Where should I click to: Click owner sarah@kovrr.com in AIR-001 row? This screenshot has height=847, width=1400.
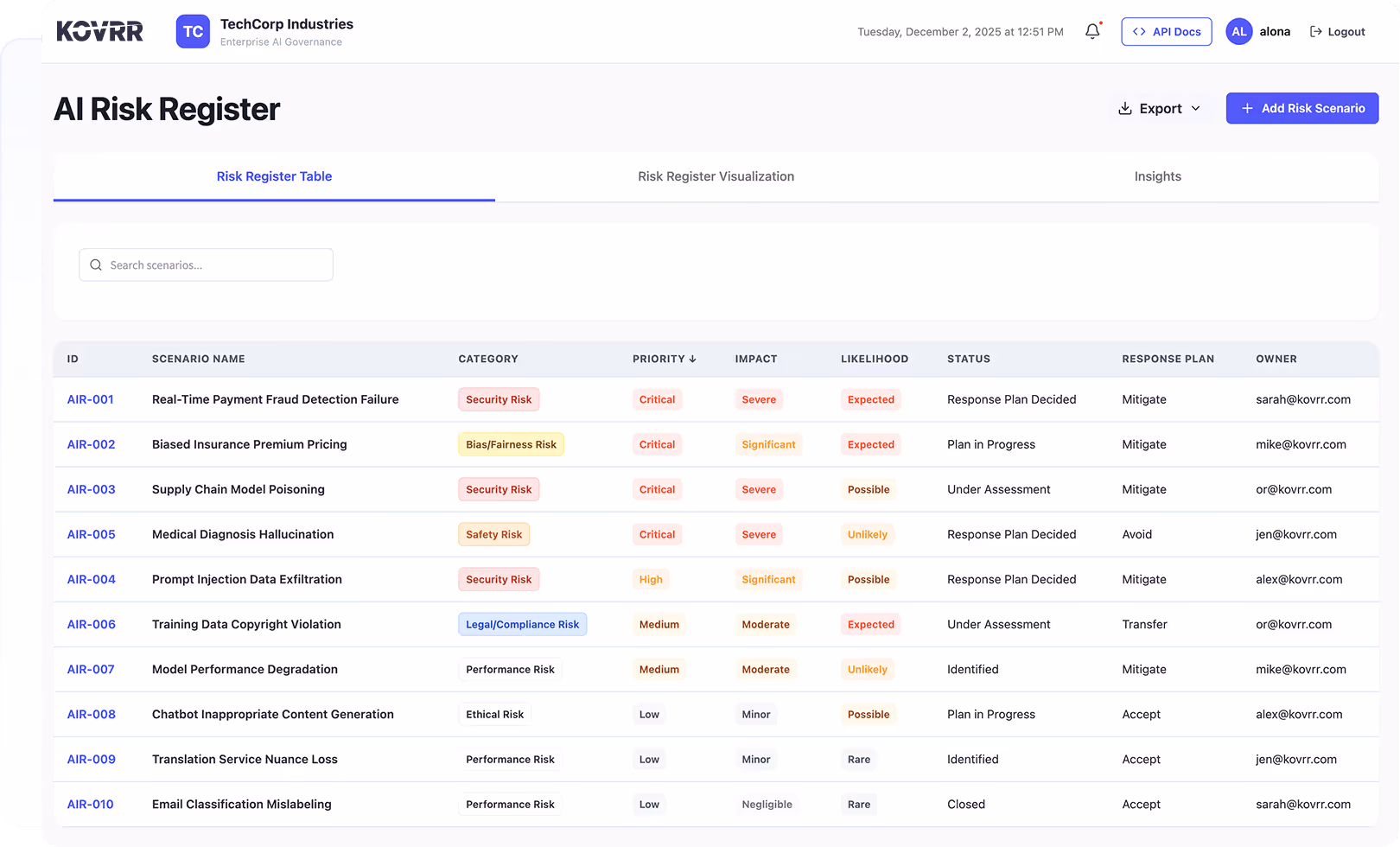[x=1303, y=399]
